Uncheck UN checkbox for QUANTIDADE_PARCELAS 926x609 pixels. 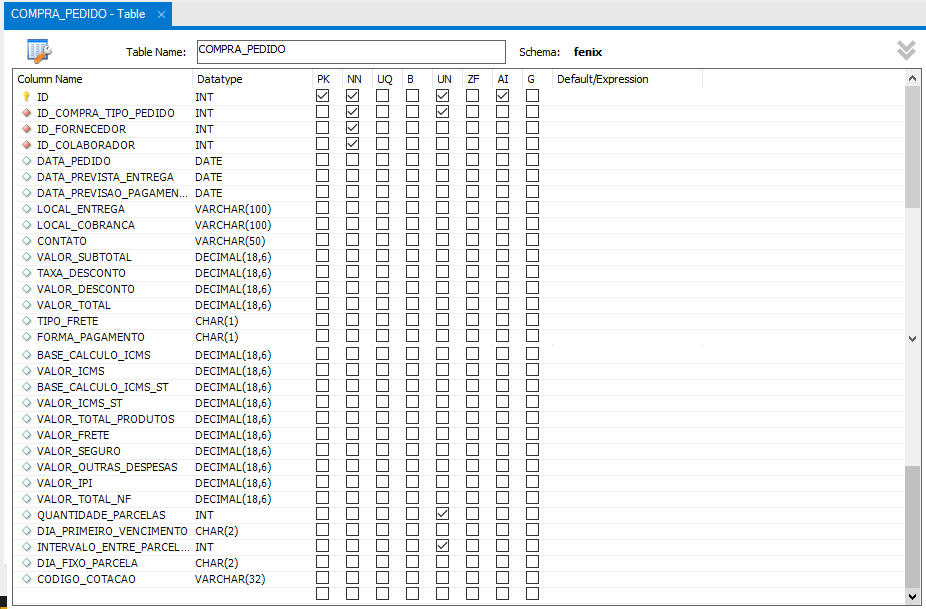coord(442,513)
